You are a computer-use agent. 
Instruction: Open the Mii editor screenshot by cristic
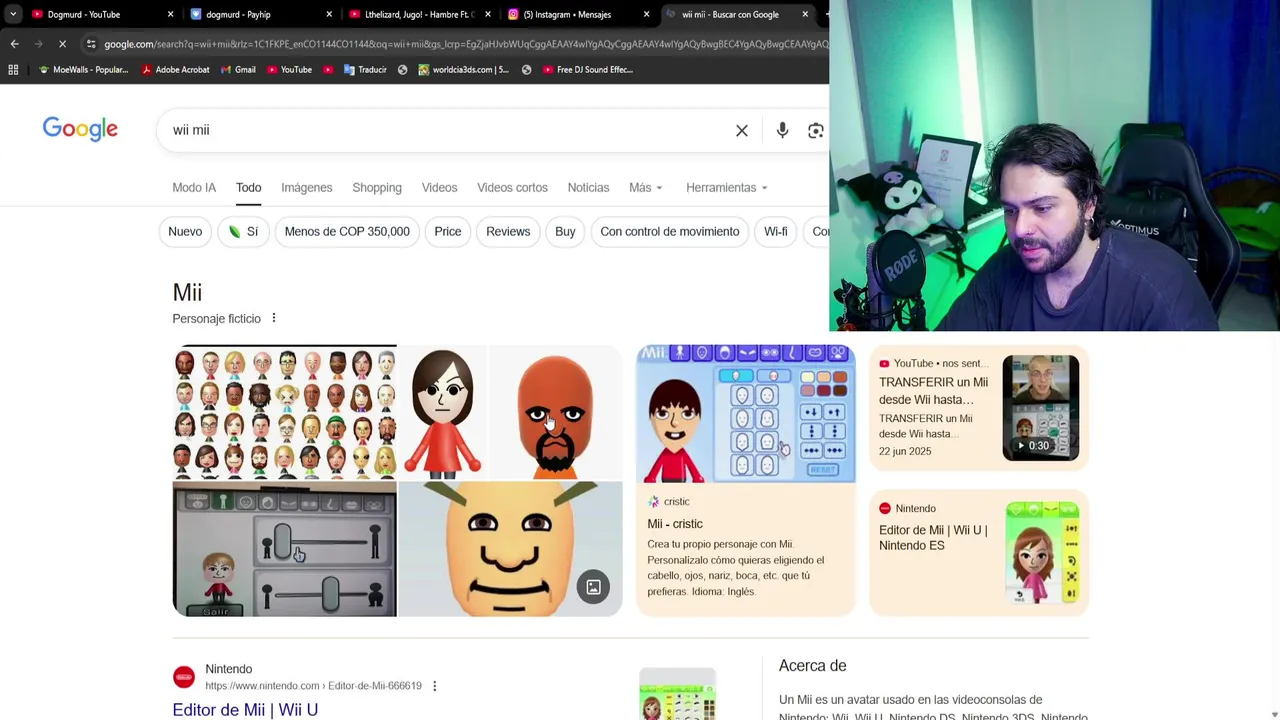746,414
